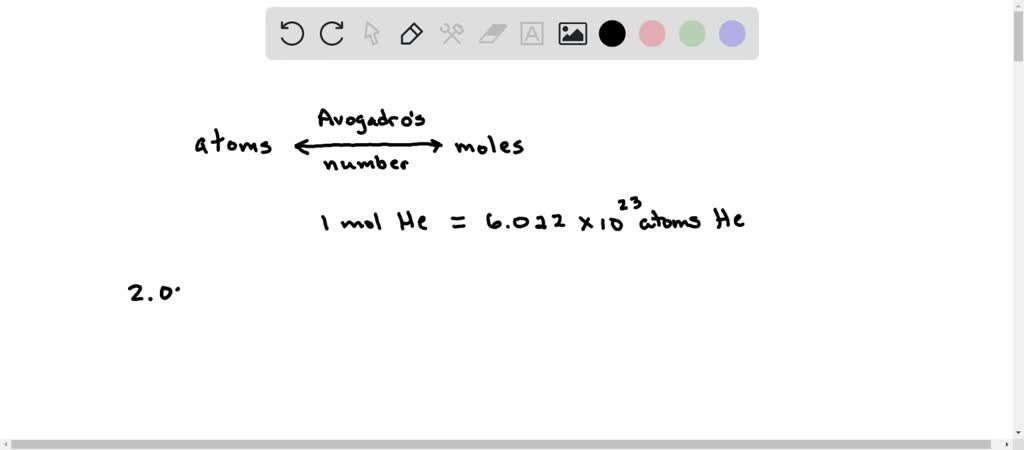Choose the purple pen color
This screenshot has width=1024, height=450.
pos(732,33)
